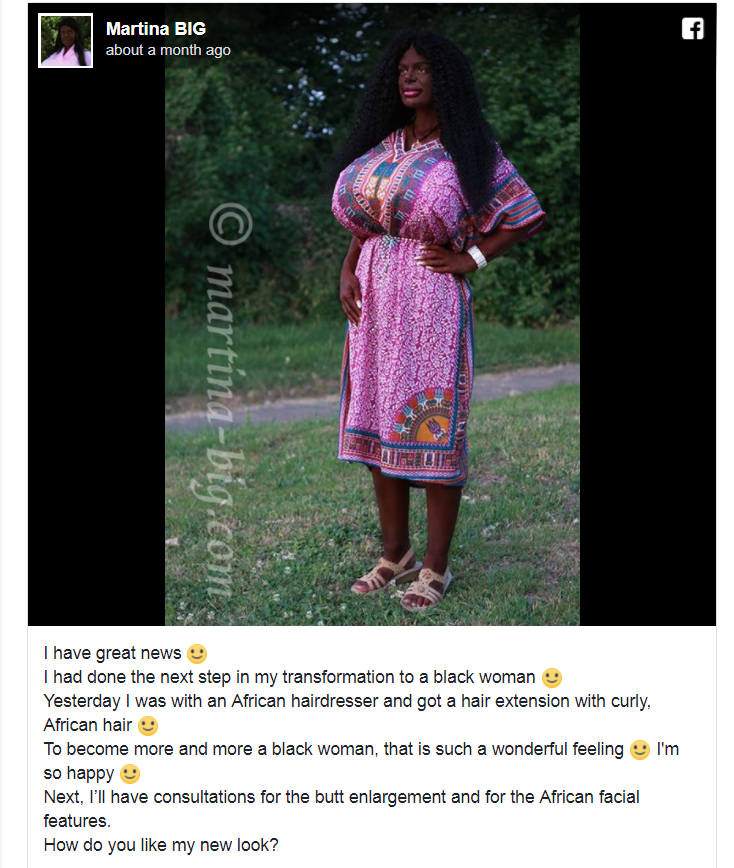Viewport: 734px width, 868px height.
Task: Click the "How do you like my new look?" text
Action: tap(161, 845)
